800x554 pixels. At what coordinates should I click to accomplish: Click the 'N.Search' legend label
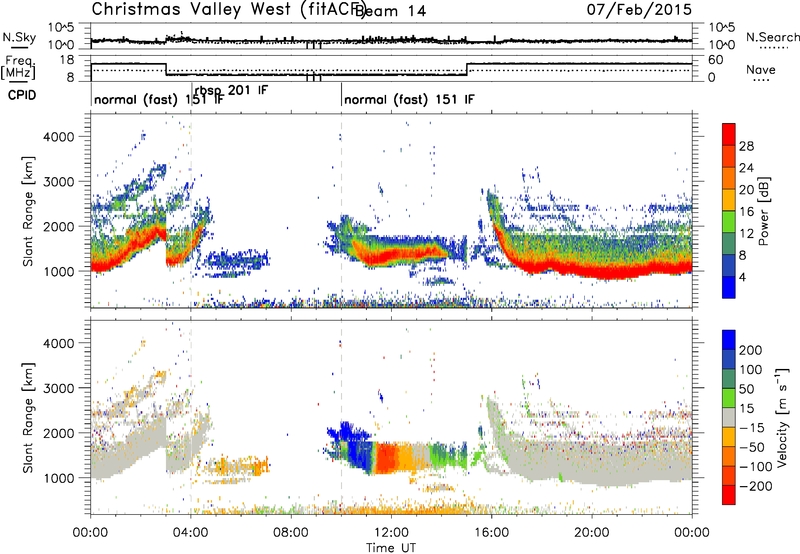point(773,37)
